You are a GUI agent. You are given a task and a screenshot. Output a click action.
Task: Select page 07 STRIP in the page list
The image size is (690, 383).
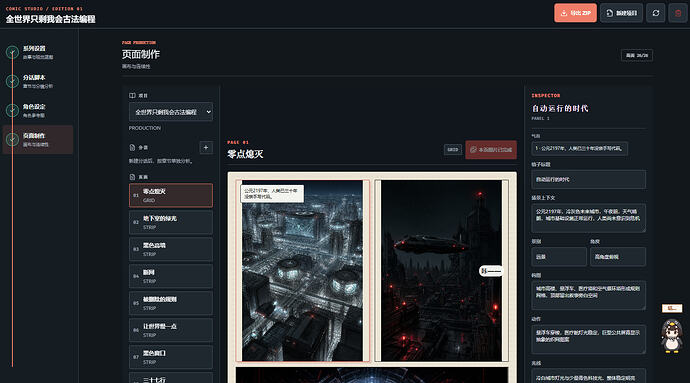tap(171, 357)
